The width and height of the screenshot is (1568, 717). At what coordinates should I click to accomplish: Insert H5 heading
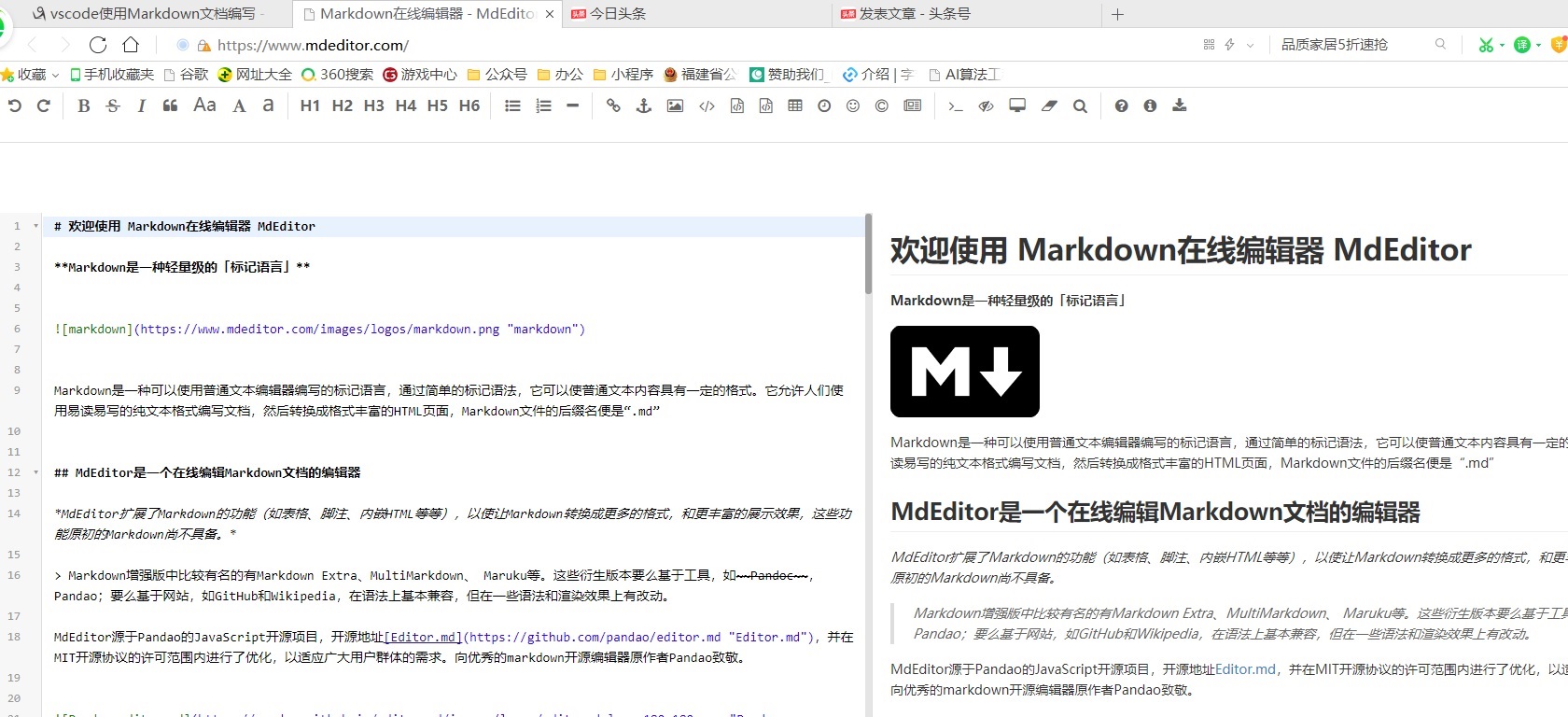coord(438,106)
